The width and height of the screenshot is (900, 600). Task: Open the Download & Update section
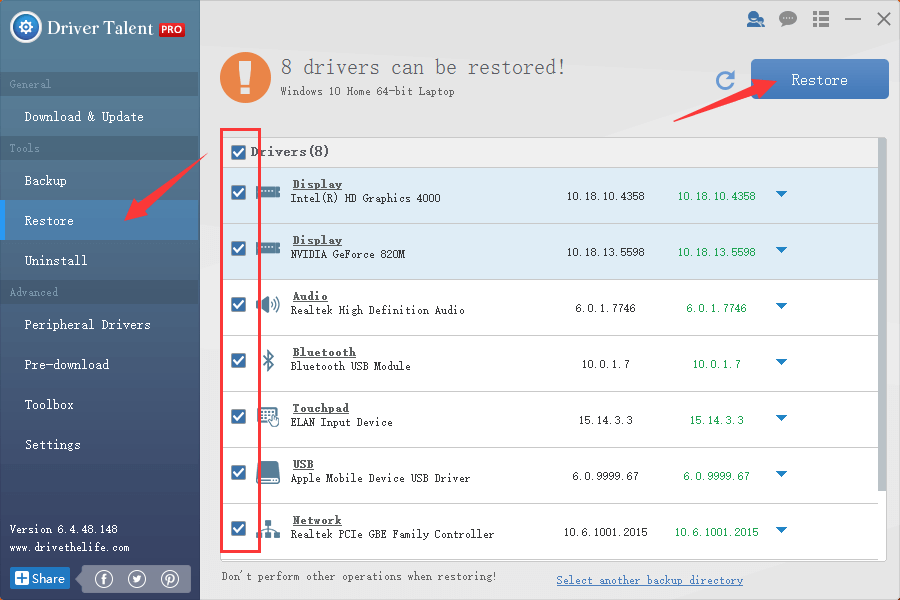coord(100,117)
